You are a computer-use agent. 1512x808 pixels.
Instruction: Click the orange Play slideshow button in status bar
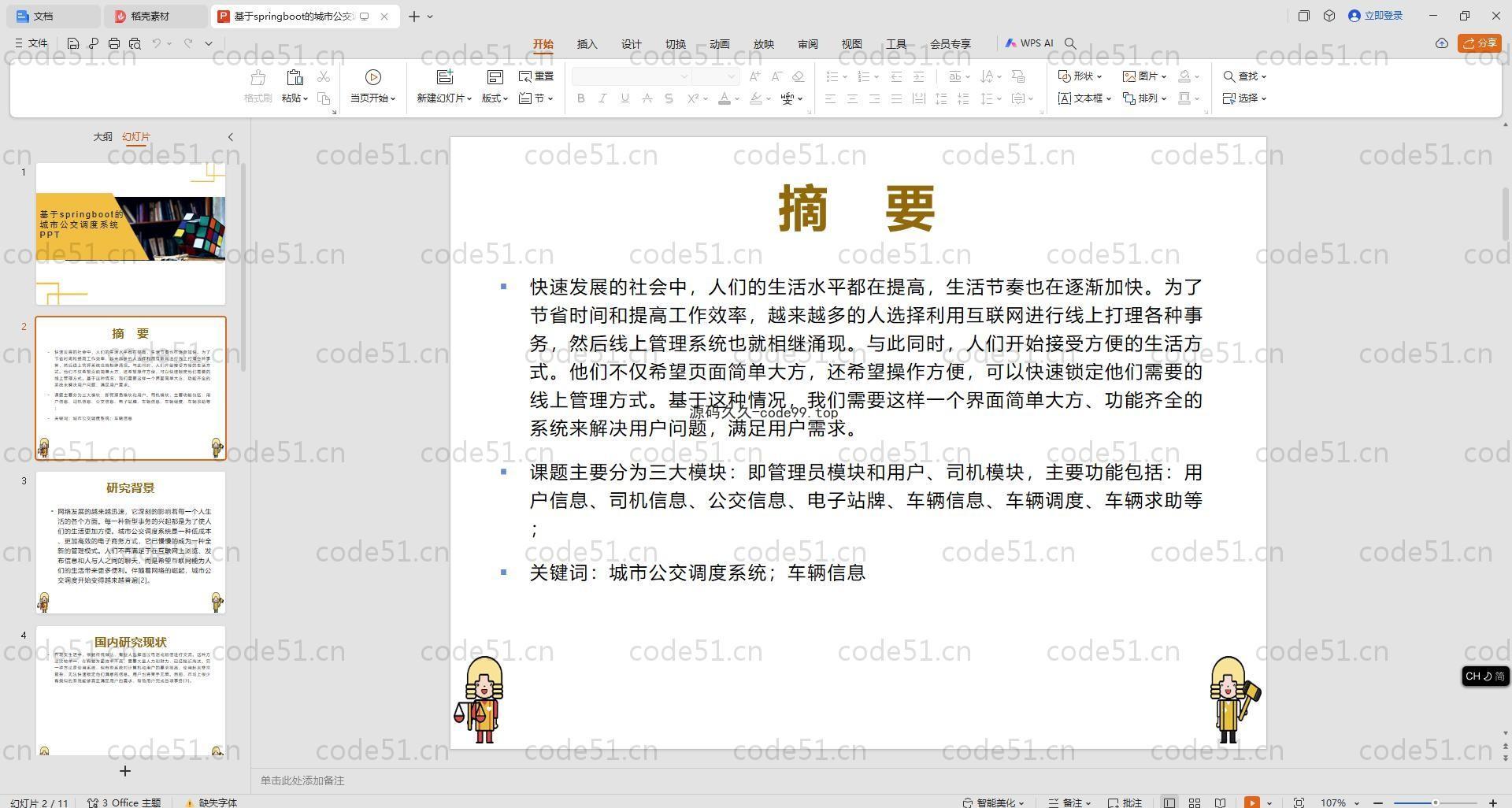pos(1251,802)
